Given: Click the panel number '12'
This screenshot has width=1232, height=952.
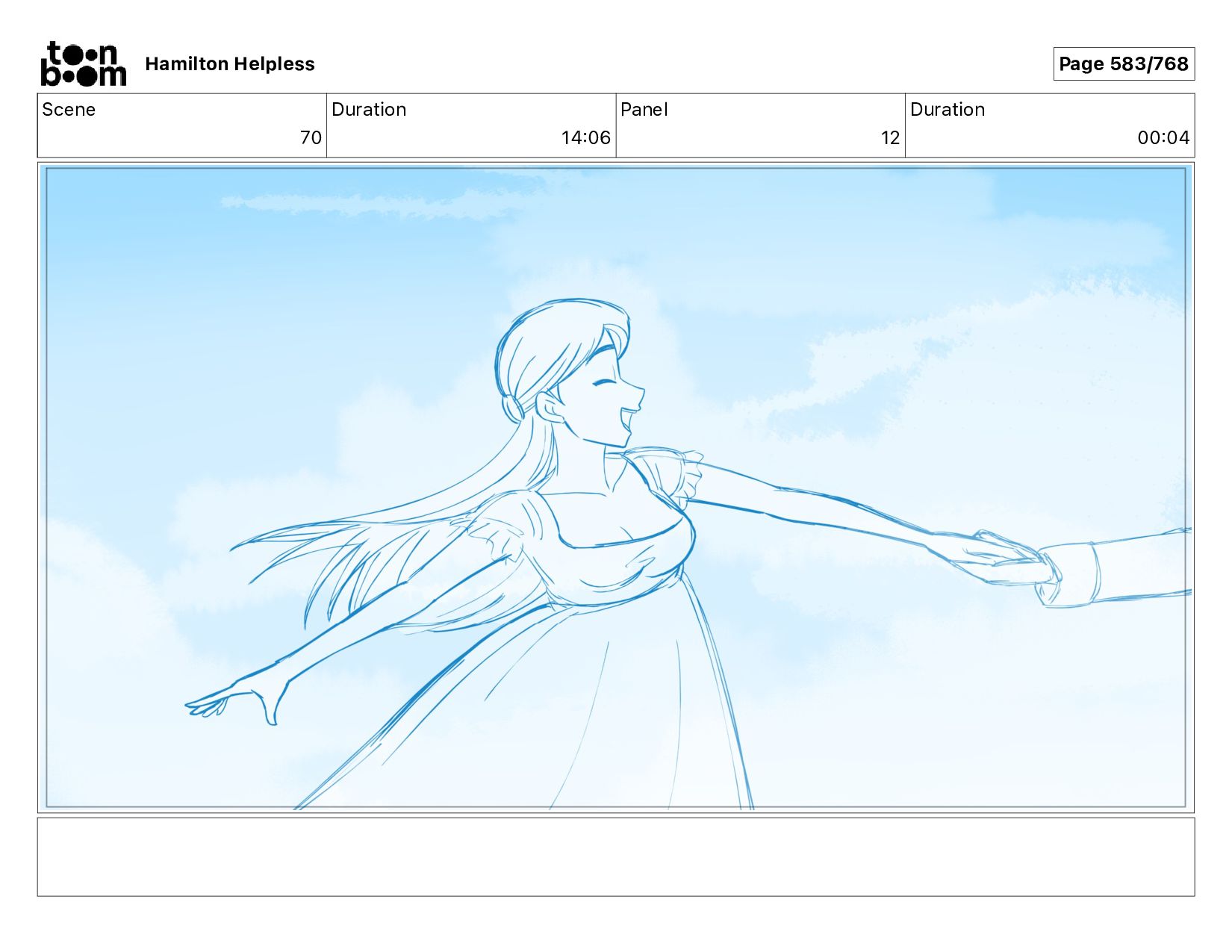Looking at the screenshot, I should (890, 138).
